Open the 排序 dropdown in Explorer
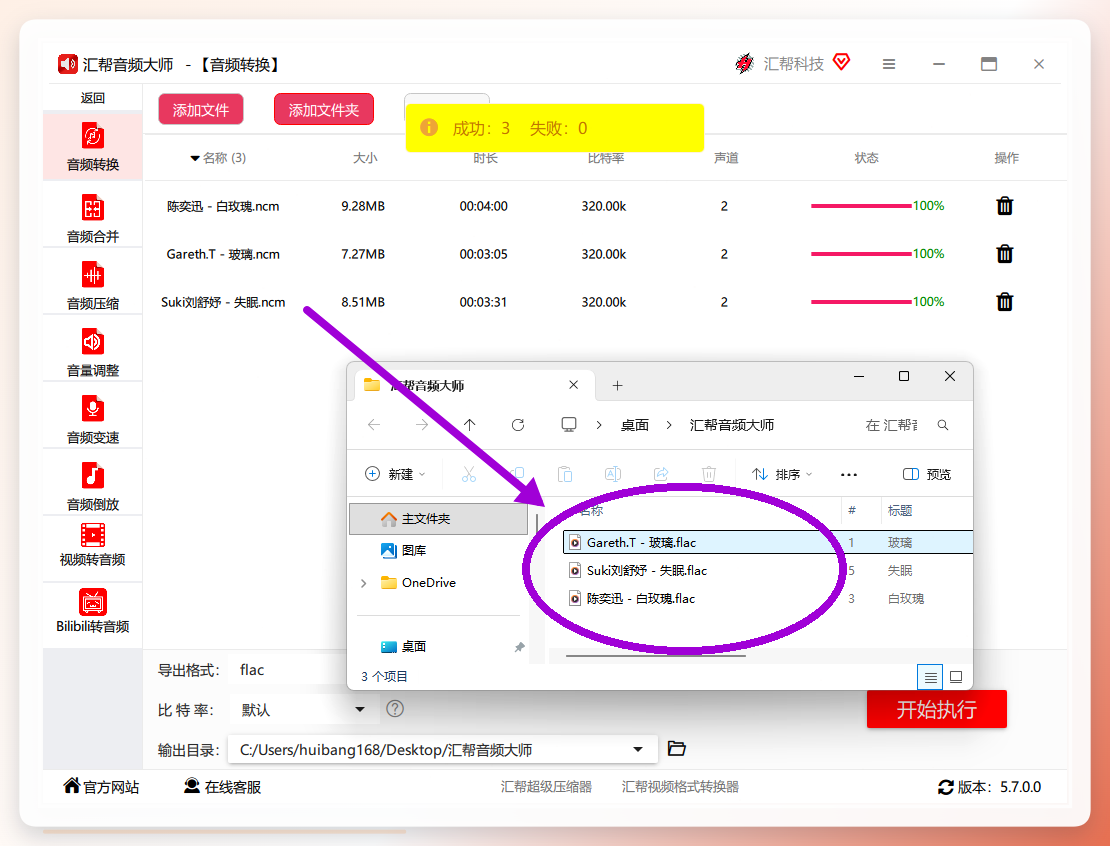The height and width of the screenshot is (846, 1110). pyautogui.click(x=782, y=474)
